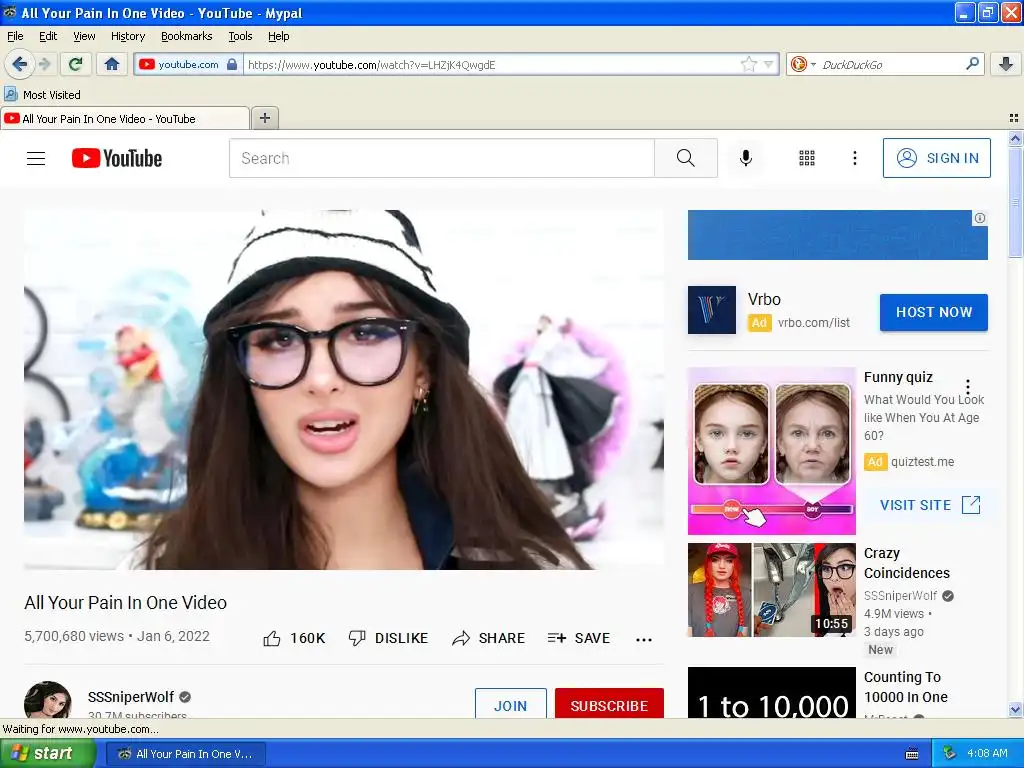This screenshot has height=768, width=1024.
Task: Click the SAVE to playlist button
Action: pyautogui.click(x=579, y=638)
